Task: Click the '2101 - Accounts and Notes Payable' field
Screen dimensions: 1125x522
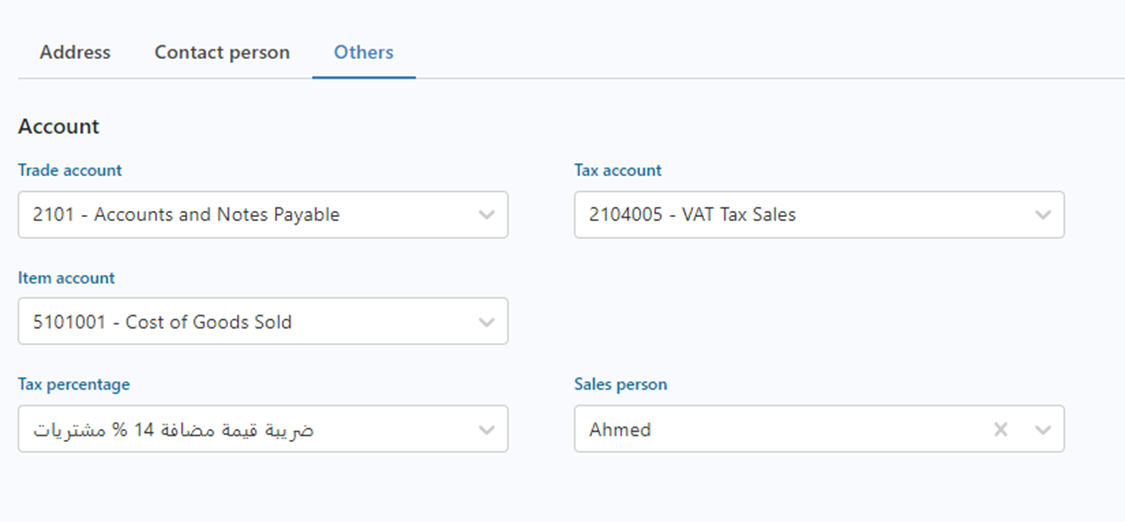Action: coord(186,215)
